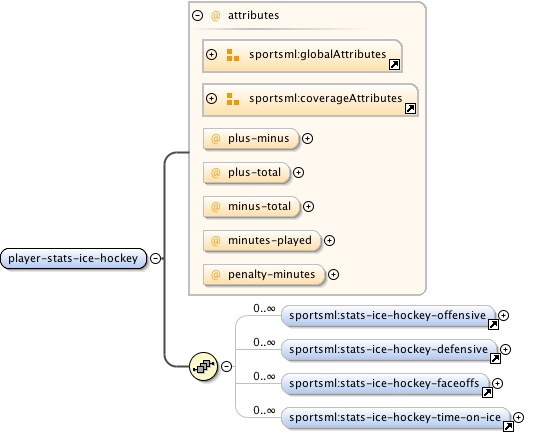Expand the stats-ice-hockey-offensive element
Screen dimensions: 542x433
(504, 315)
